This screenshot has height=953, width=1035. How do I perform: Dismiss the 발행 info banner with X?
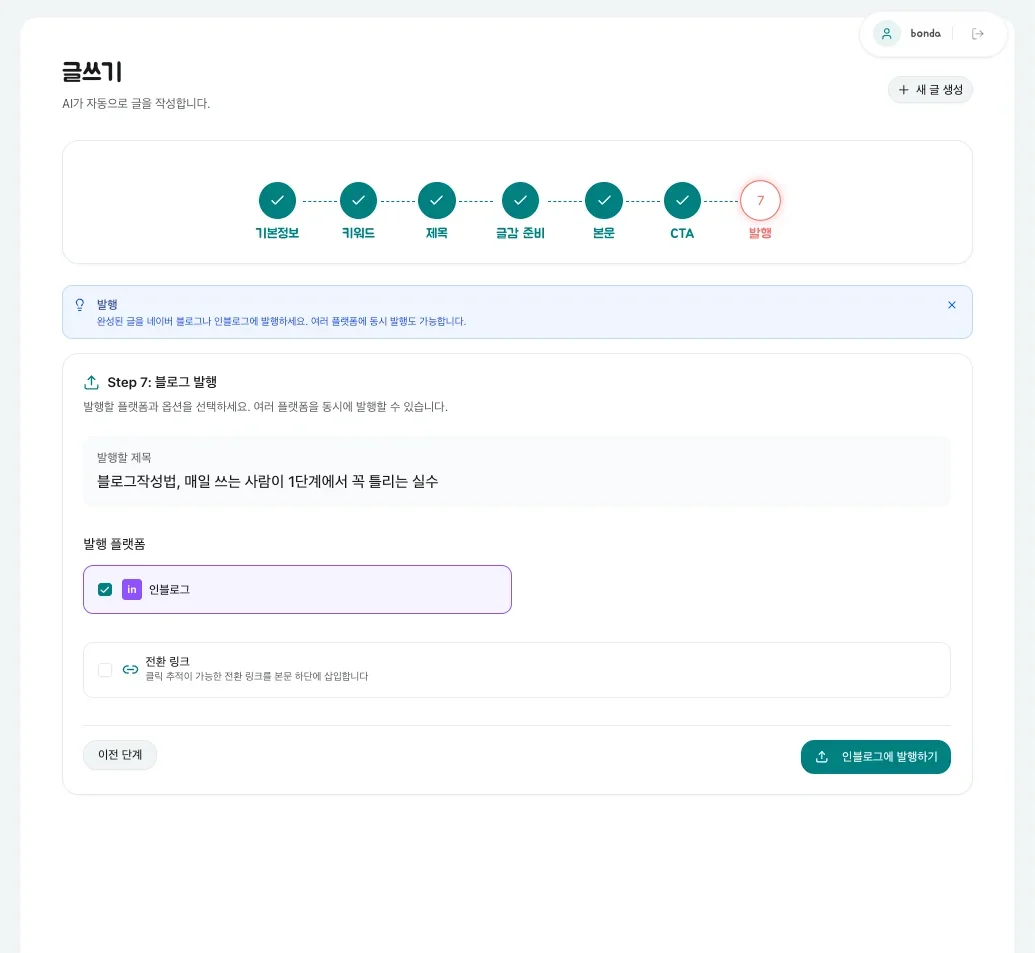[x=951, y=305]
